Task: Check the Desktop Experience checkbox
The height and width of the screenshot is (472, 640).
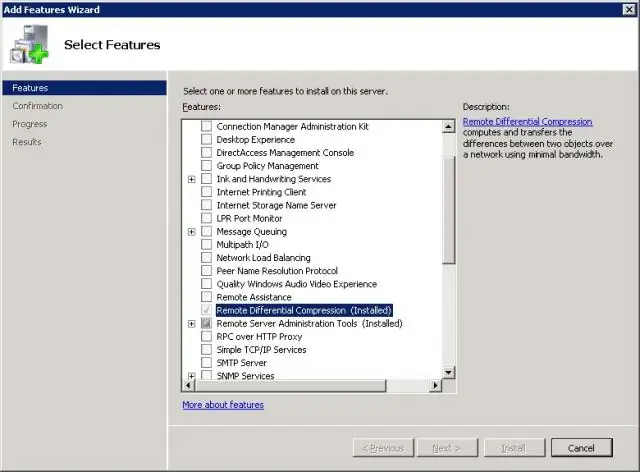Action: (207, 140)
